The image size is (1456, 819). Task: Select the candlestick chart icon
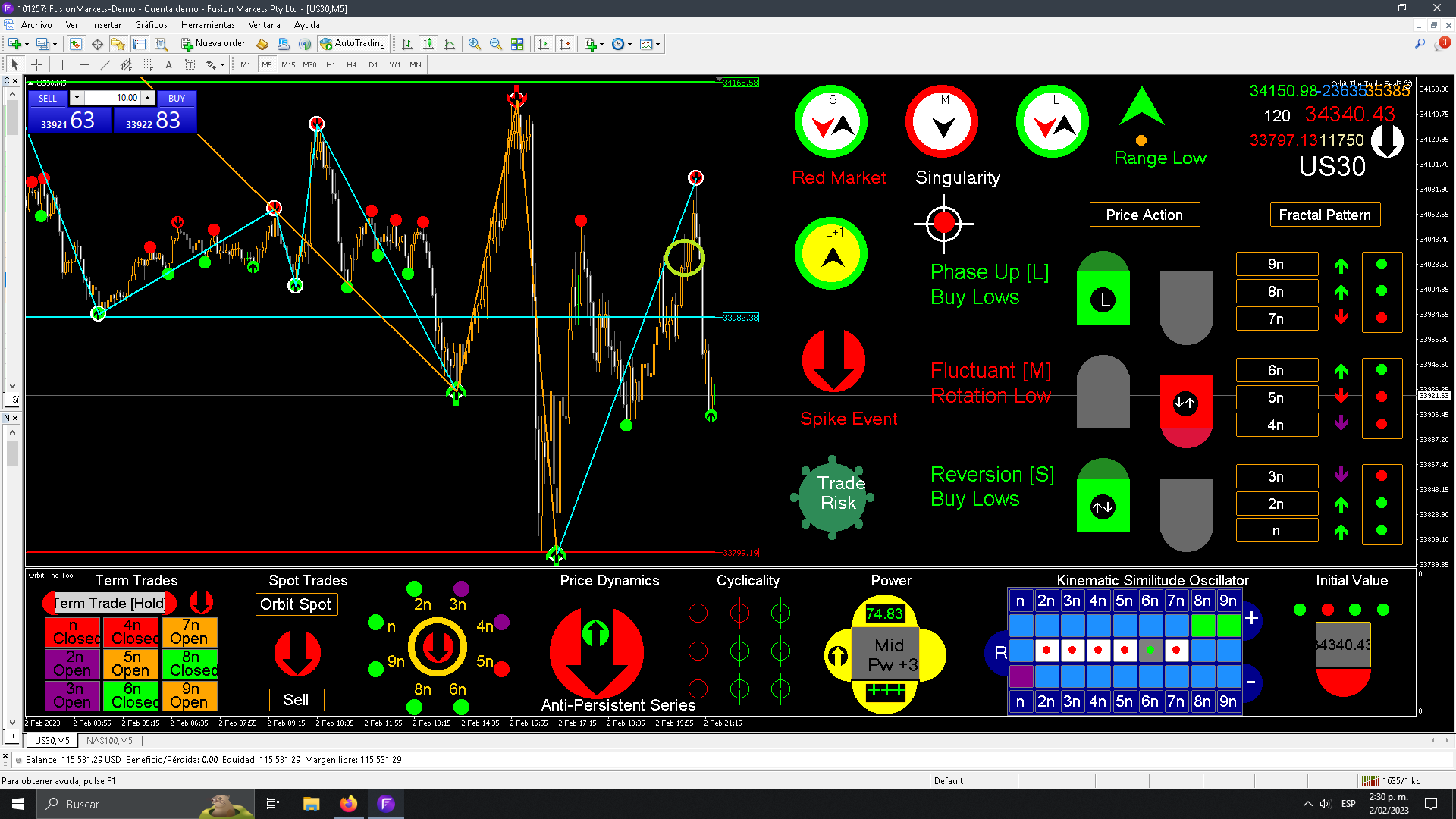[428, 44]
